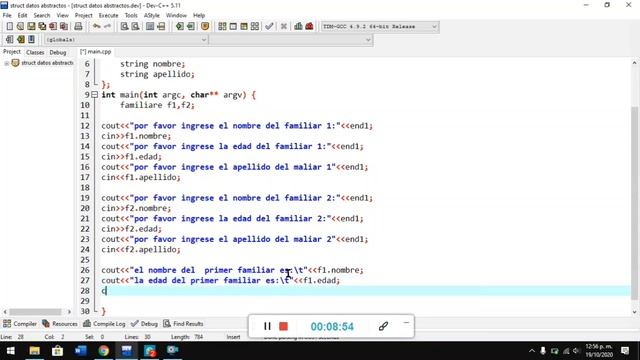Screen dimensions: 640x360
Task: Click the first icon in second toolbar row
Action: point(9,40)
